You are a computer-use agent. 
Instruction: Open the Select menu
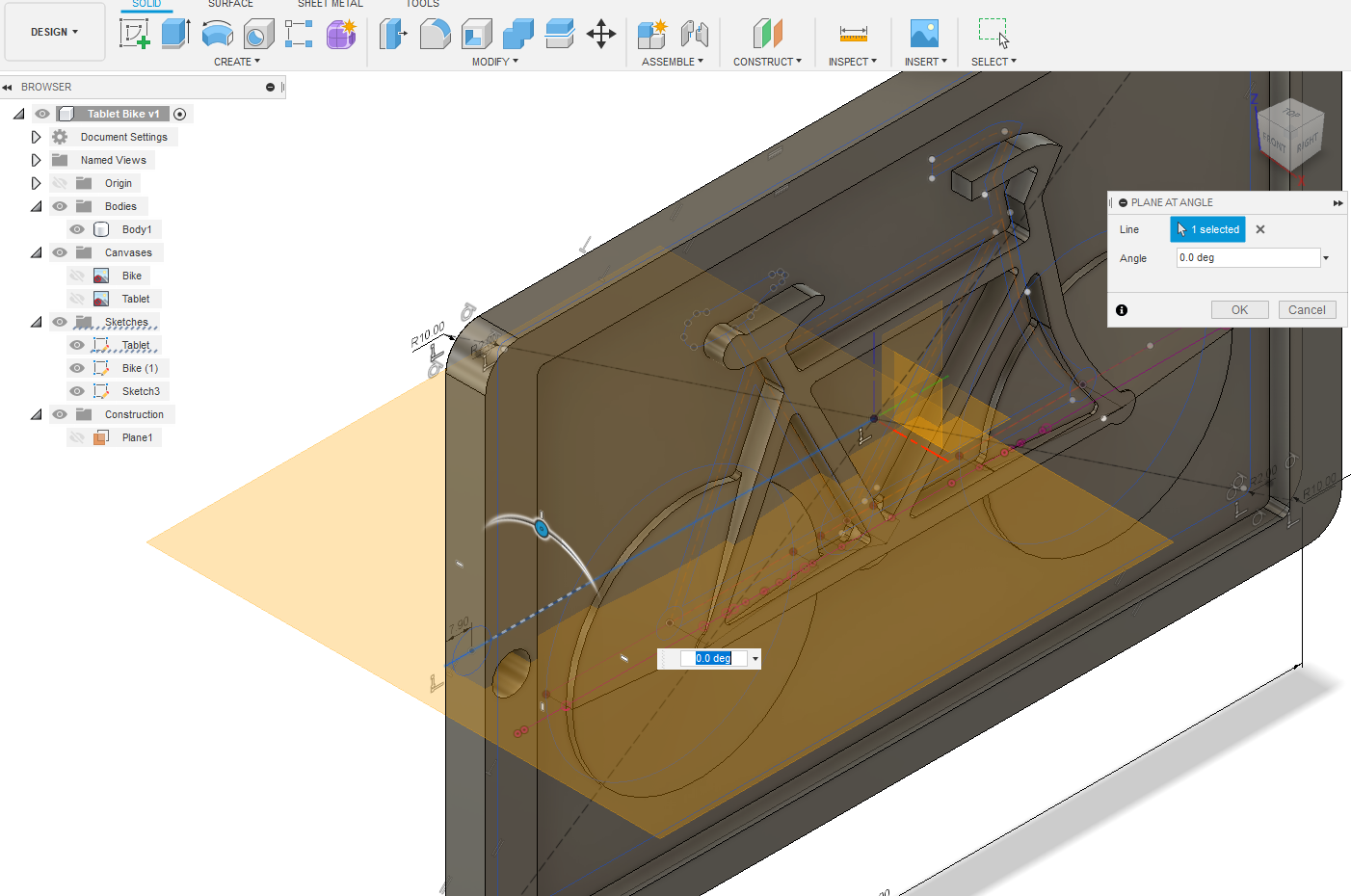coord(993,62)
